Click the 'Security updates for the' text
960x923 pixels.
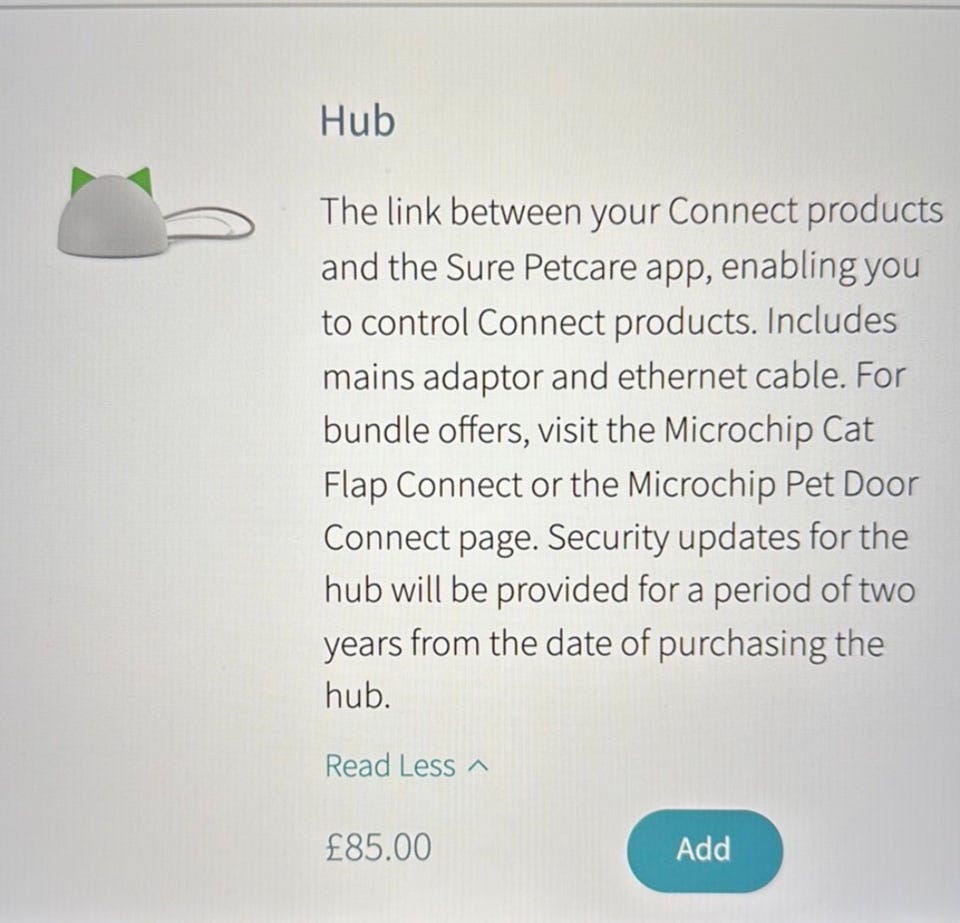point(727,538)
